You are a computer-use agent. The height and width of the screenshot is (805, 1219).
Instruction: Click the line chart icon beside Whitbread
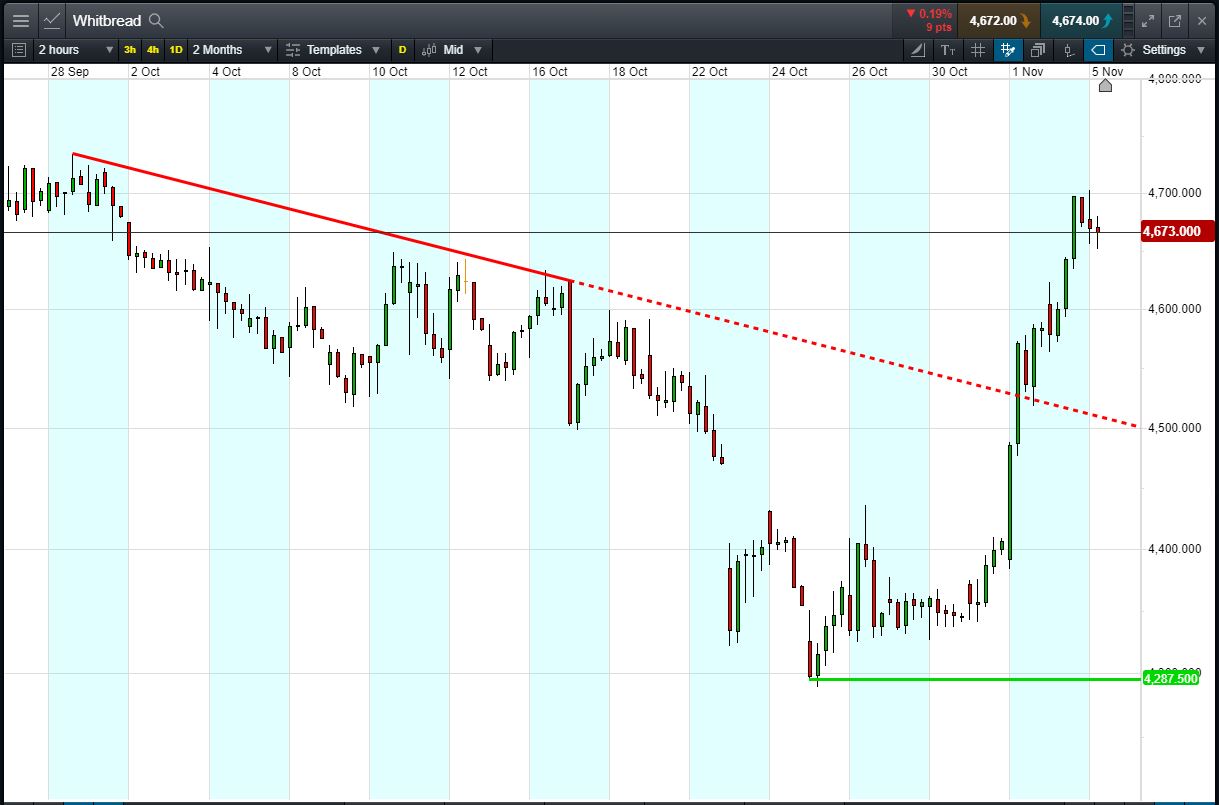pos(53,20)
